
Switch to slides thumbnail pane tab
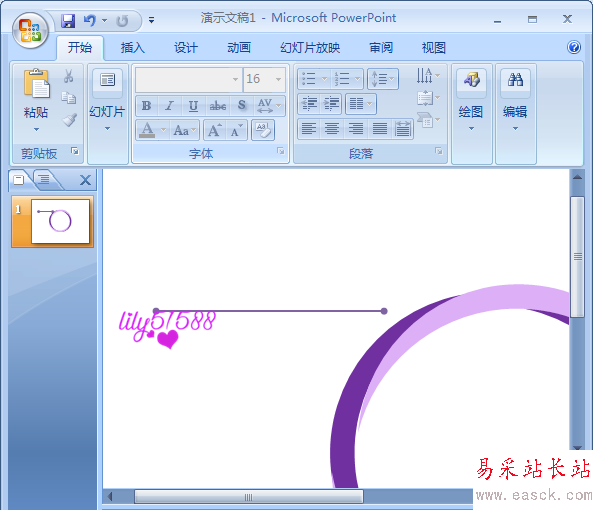19,179
